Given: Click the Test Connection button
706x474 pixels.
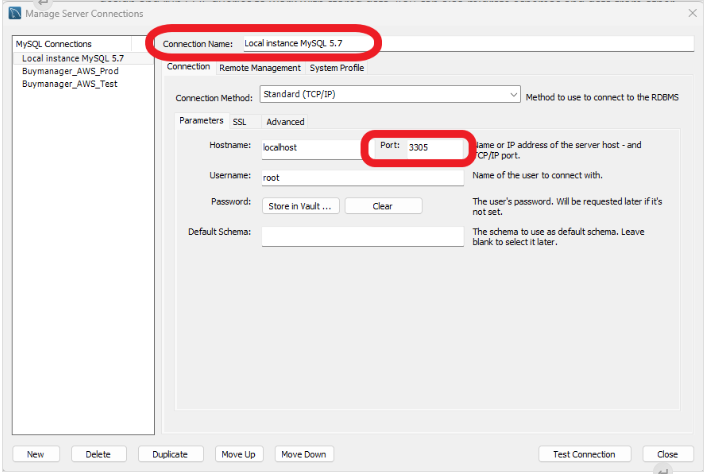Looking at the screenshot, I should pyautogui.click(x=584, y=454).
